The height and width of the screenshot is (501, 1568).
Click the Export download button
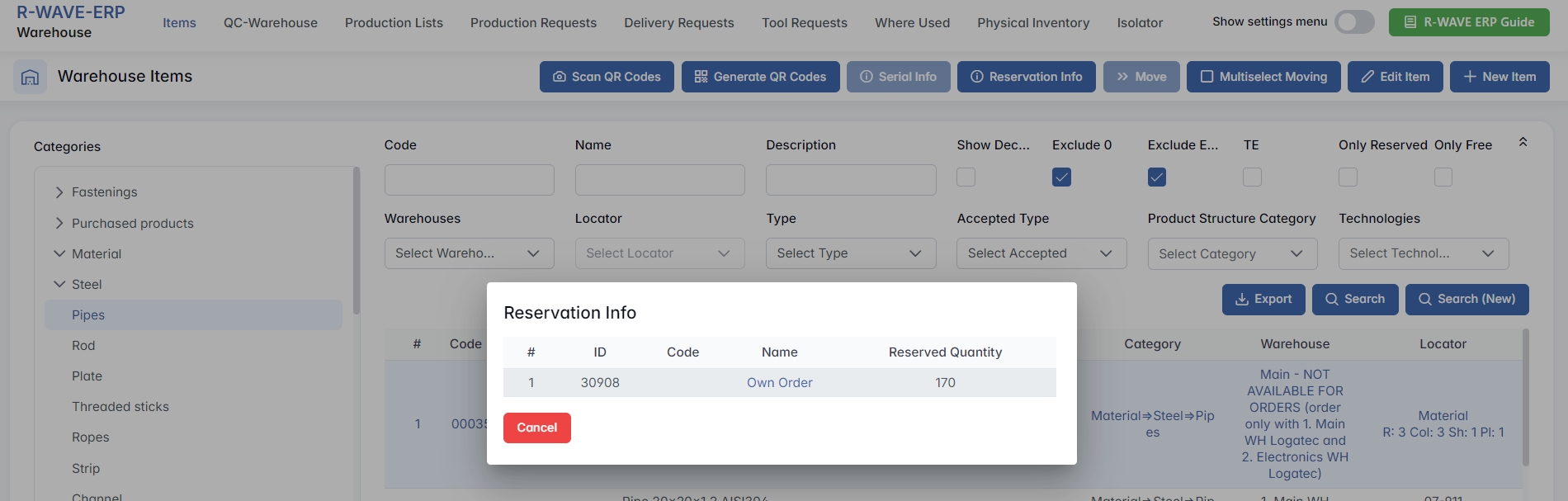(x=1263, y=300)
